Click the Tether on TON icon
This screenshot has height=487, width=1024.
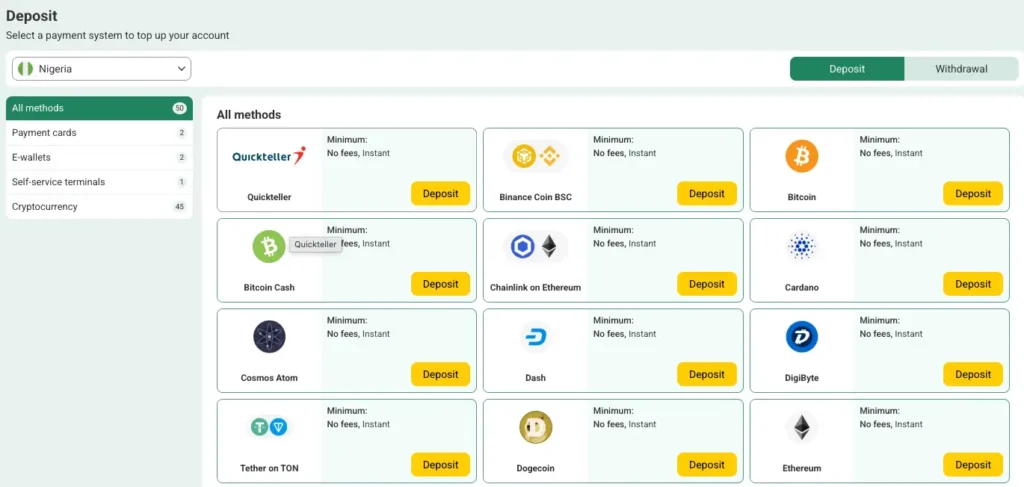pyautogui.click(x=269, y=427)
